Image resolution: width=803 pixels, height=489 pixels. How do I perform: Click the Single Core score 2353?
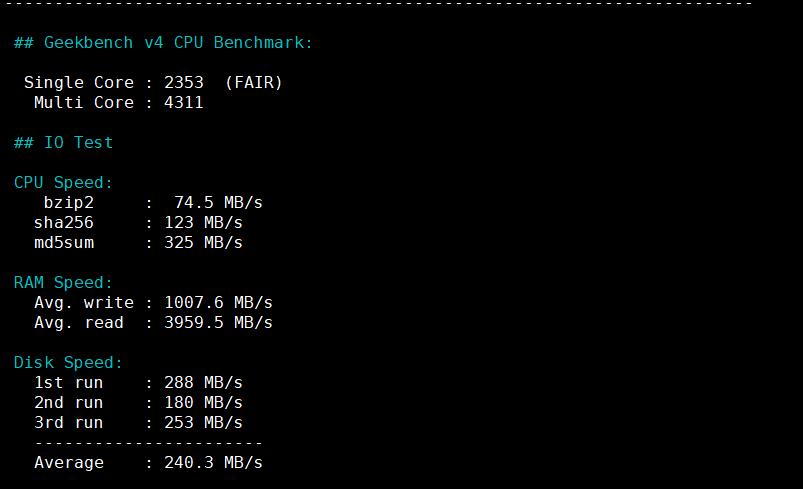point(184,83)
